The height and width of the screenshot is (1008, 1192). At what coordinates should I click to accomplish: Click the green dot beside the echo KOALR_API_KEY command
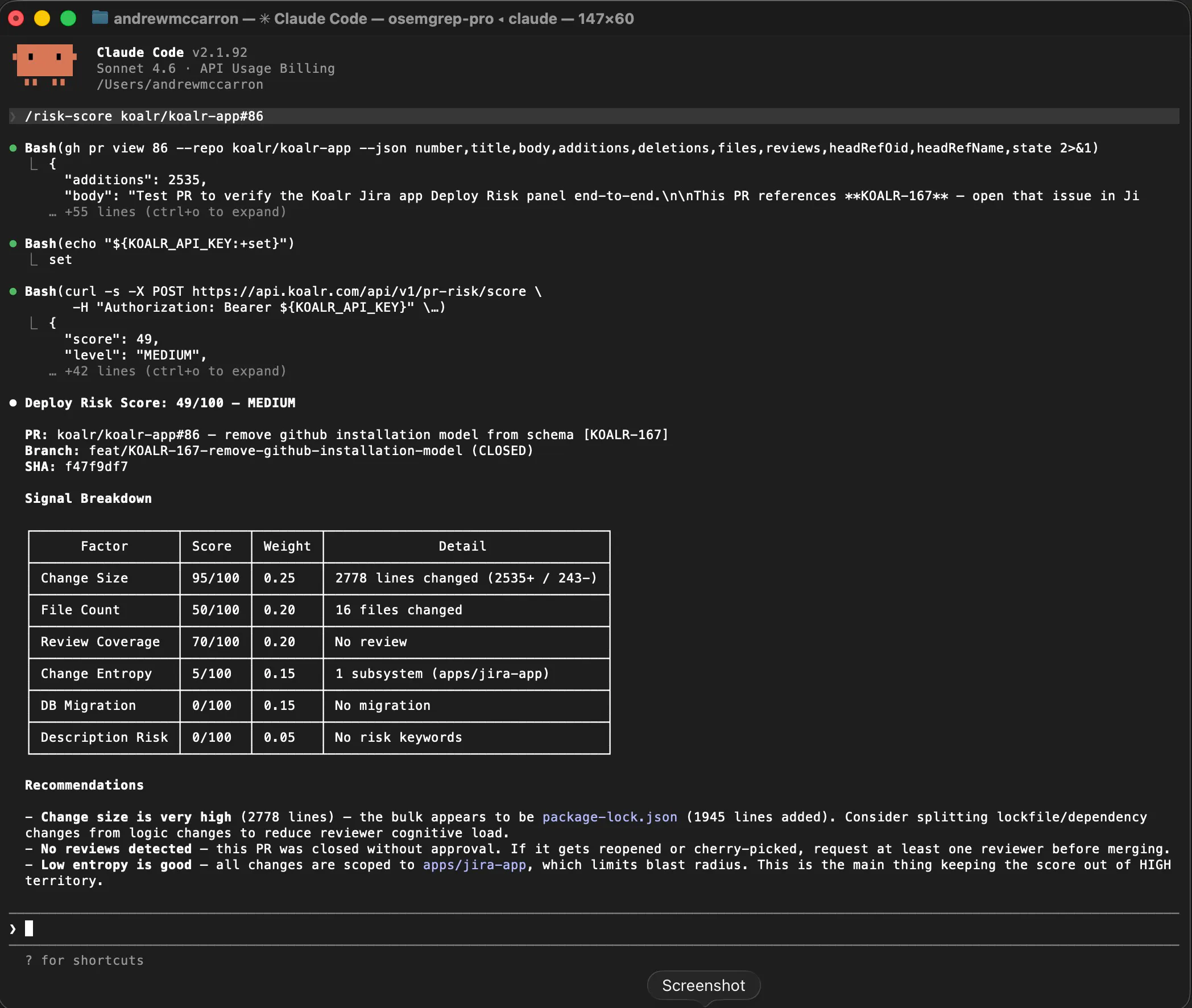click(x=13, y=243)
